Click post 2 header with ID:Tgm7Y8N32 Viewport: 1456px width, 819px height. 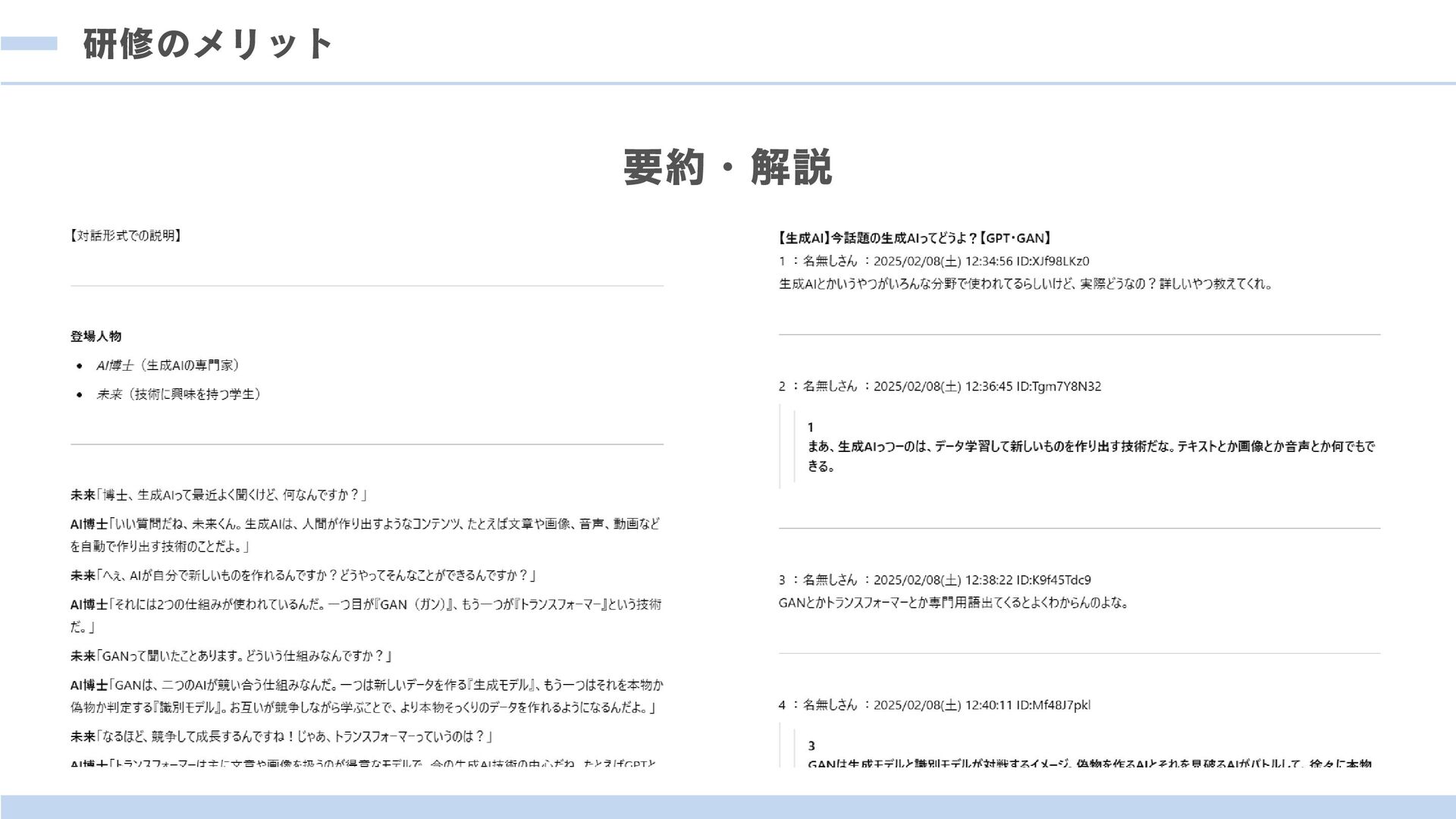click(x=940, y=386)
